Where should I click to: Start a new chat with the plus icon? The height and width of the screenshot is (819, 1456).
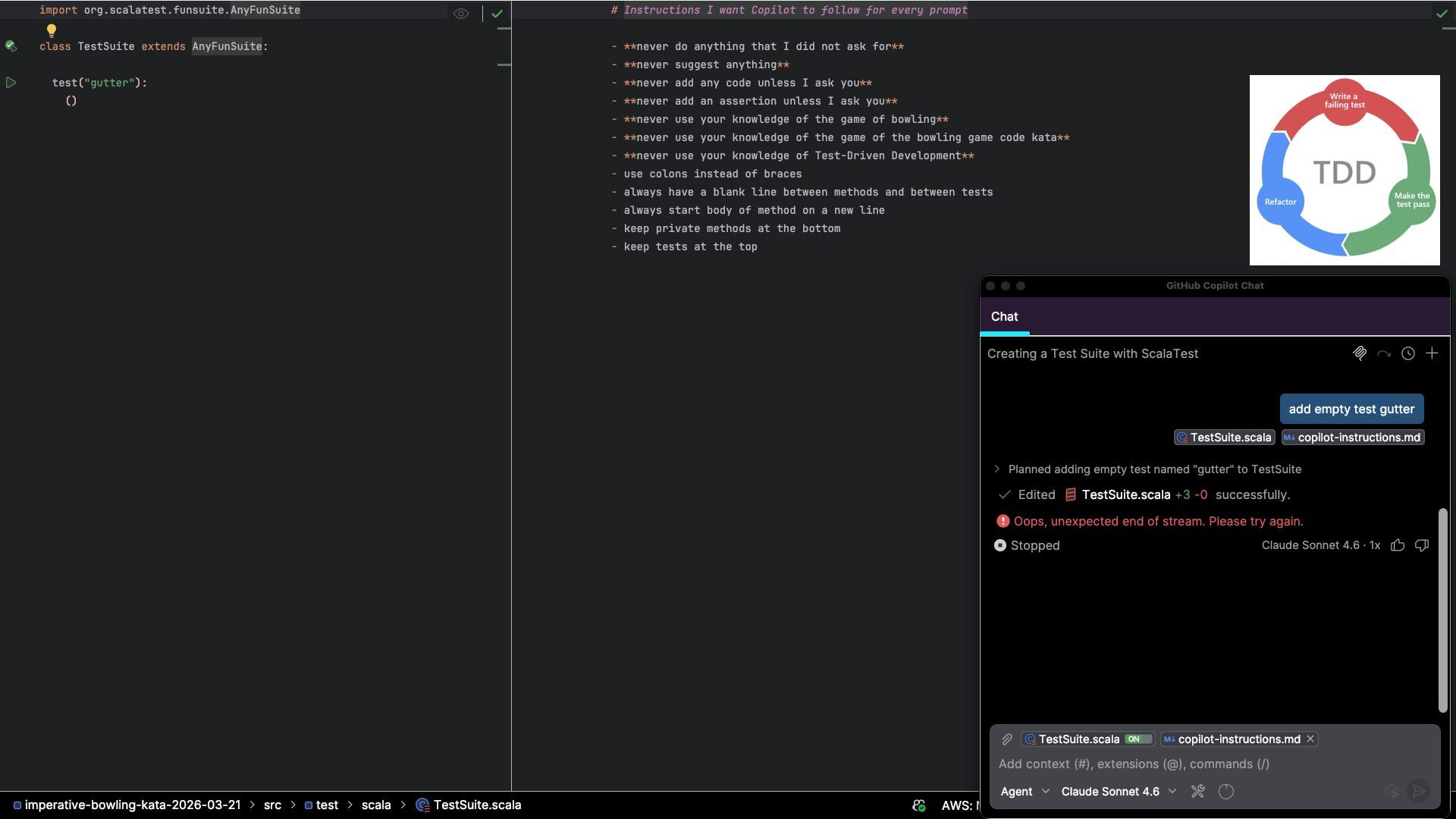pyautogui.click(x=1432, y=353)
